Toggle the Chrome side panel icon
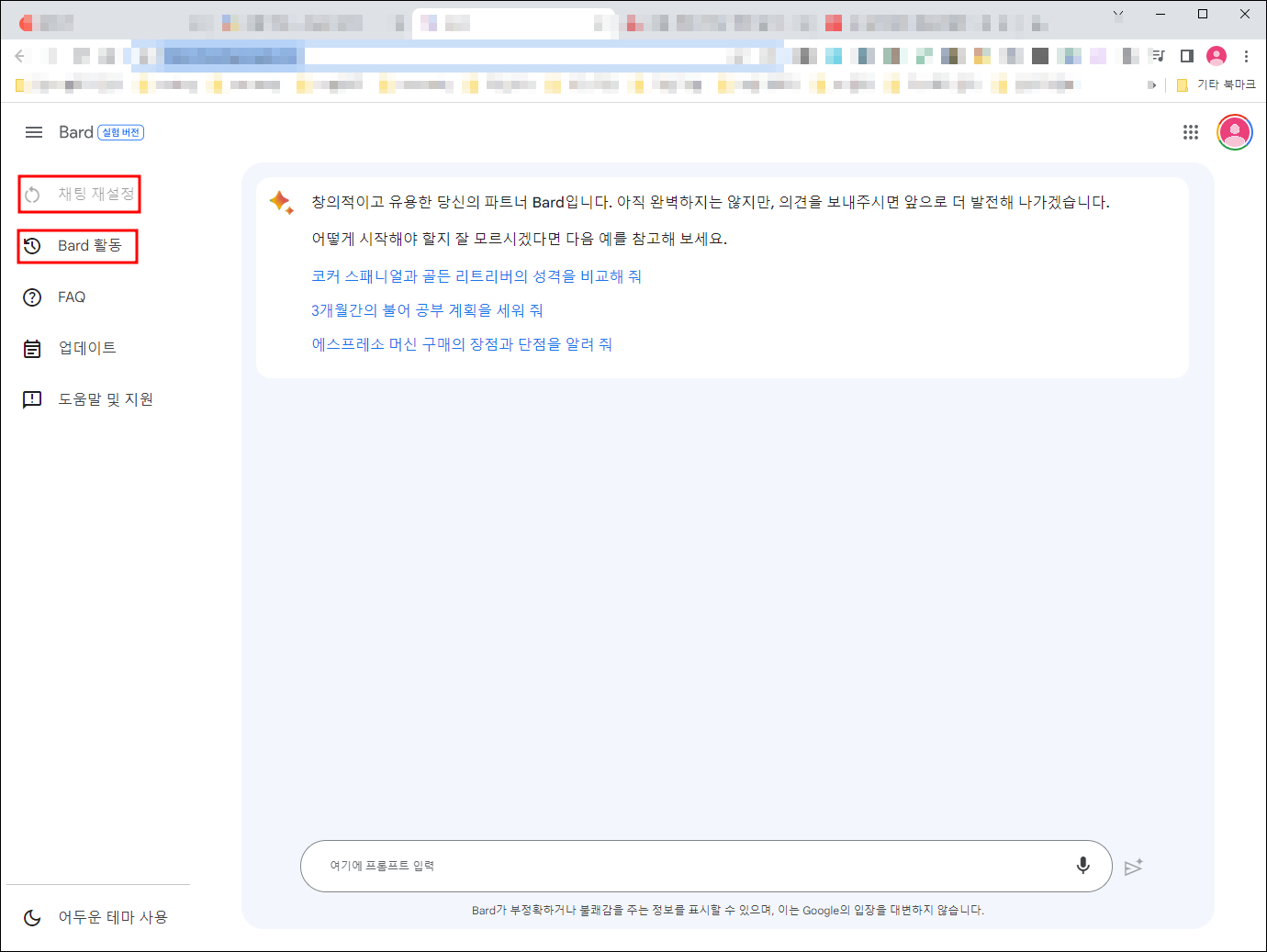Image resolution: width=1267 pixels, height=952 pixels. tap(1186, 56)
